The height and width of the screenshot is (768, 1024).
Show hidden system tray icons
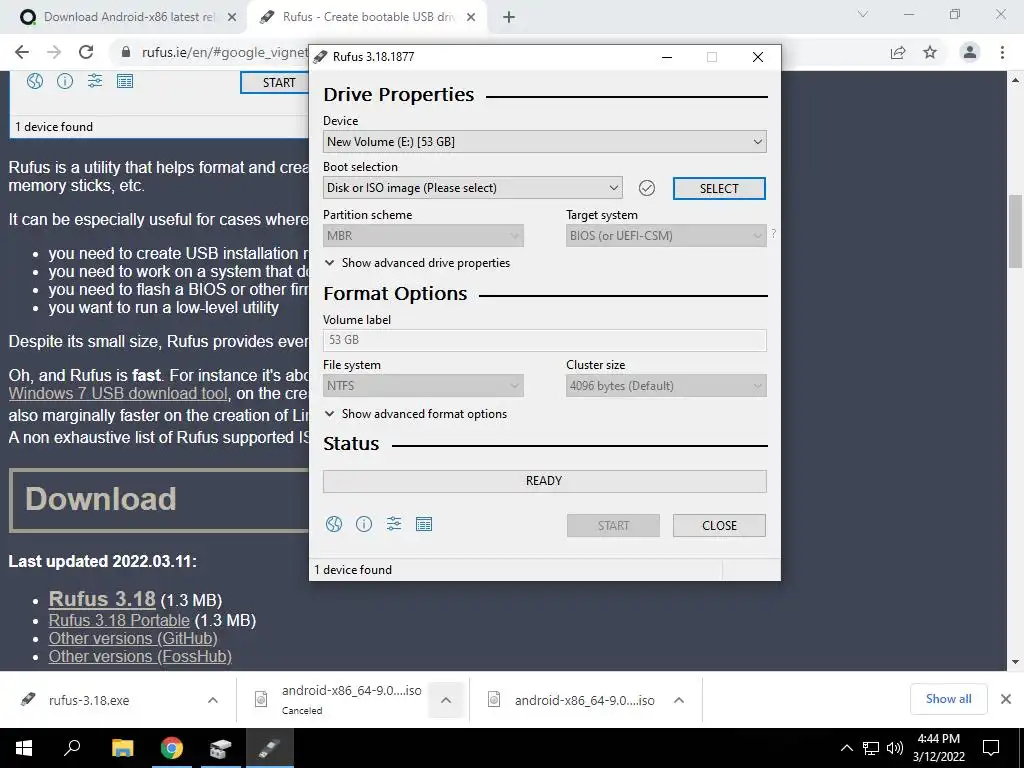point(846,748)
